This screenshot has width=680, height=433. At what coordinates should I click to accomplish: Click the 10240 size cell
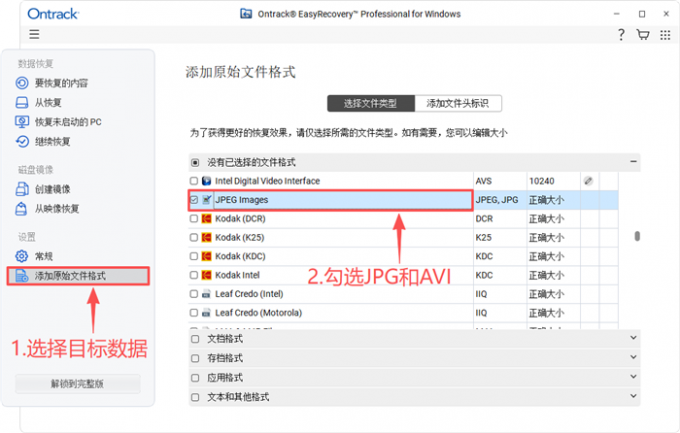(x=553, y=181)
